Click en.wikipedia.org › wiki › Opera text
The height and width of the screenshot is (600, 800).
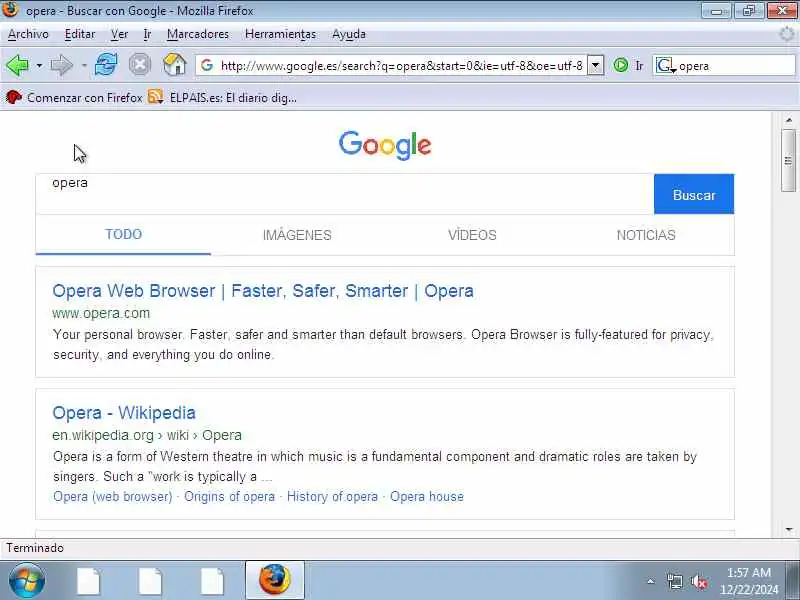coord(147,435)
